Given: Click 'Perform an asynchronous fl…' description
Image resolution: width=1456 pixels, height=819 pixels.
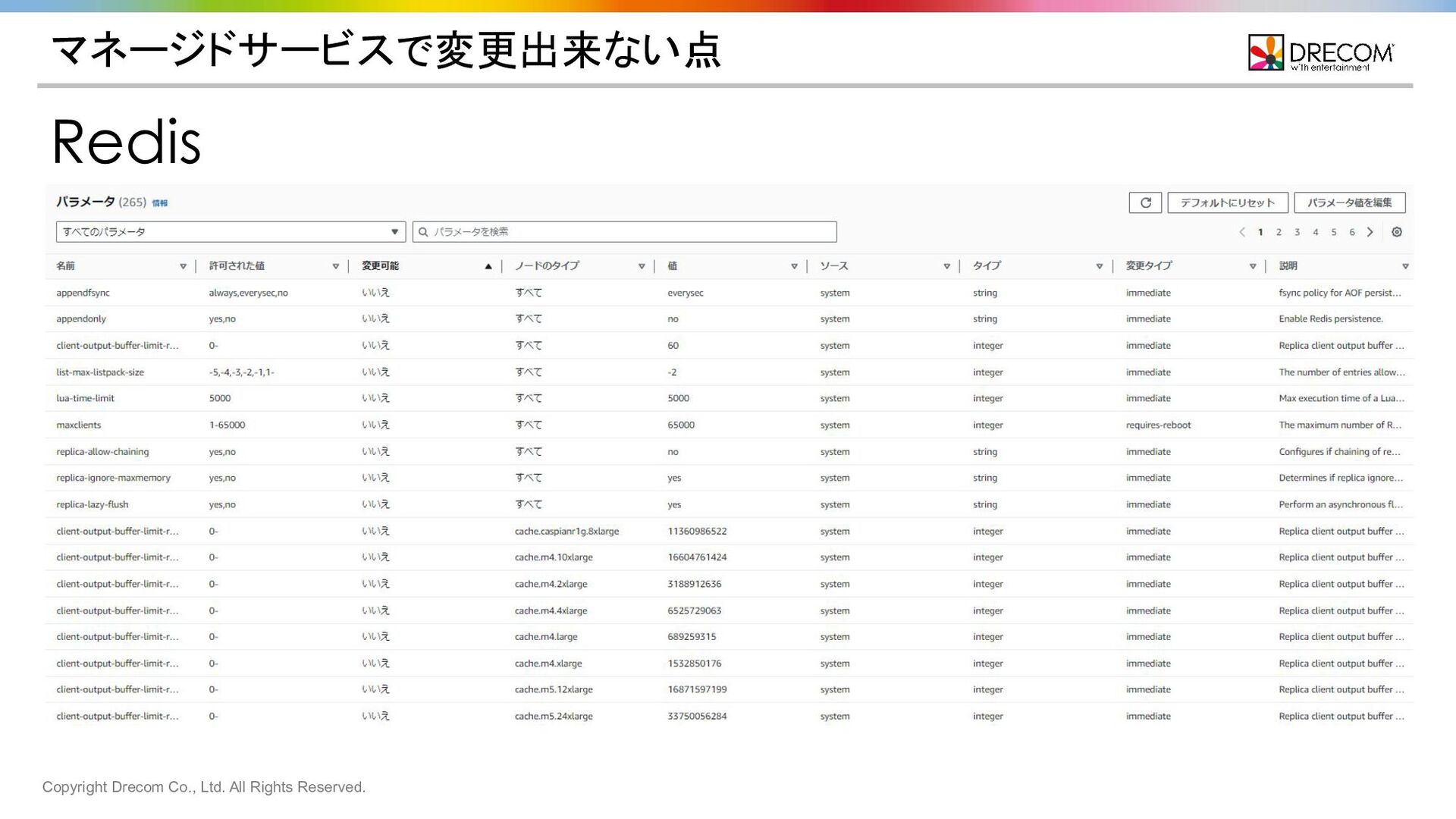Looking at the screenshot, I should [1340, 504].
